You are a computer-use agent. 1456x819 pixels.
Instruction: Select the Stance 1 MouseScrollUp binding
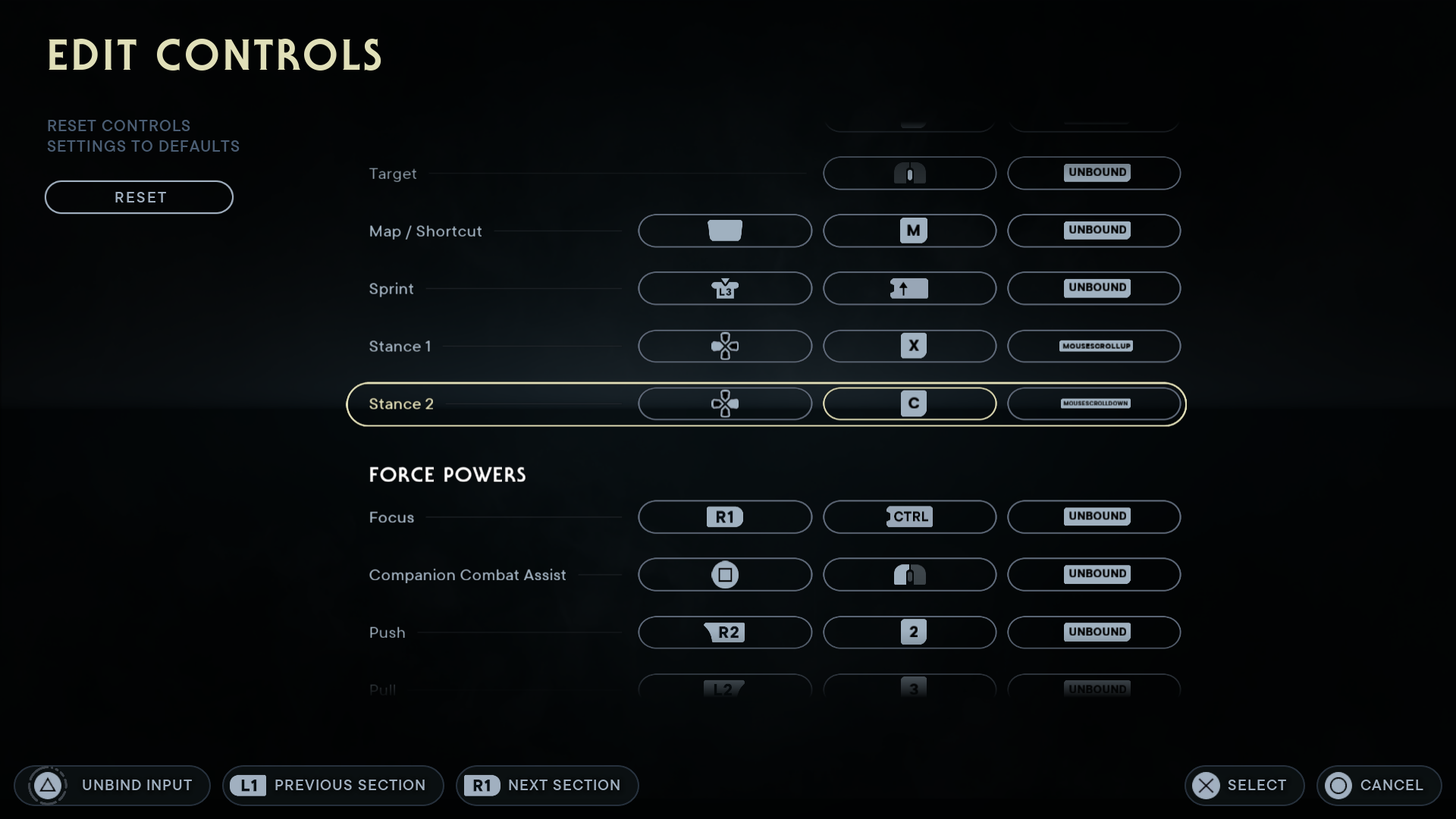(1094, 346)
